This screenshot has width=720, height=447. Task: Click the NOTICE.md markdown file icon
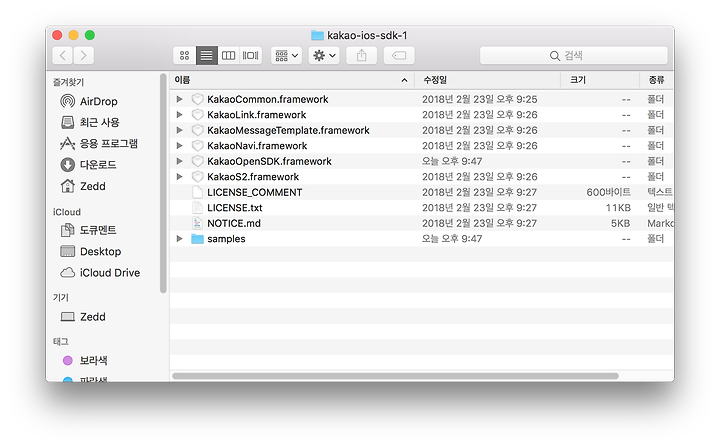197,223
